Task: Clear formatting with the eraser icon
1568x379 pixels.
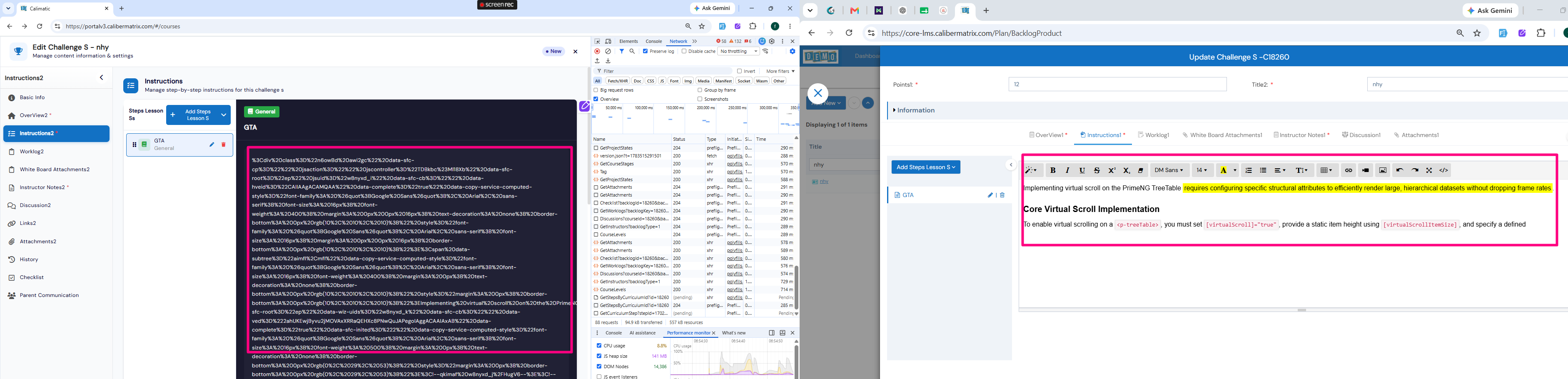Action: click(1141, 170)
